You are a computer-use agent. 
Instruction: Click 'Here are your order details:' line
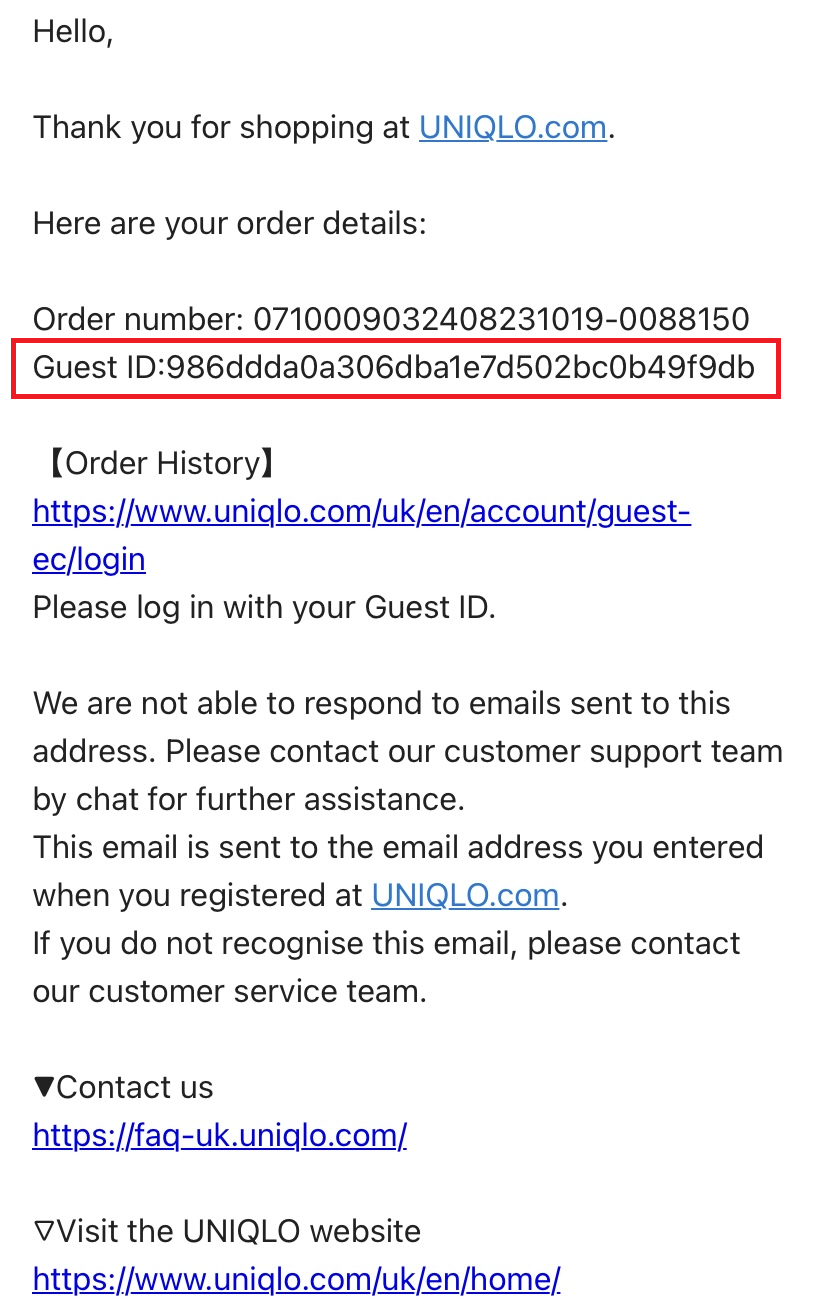[229, 224]
